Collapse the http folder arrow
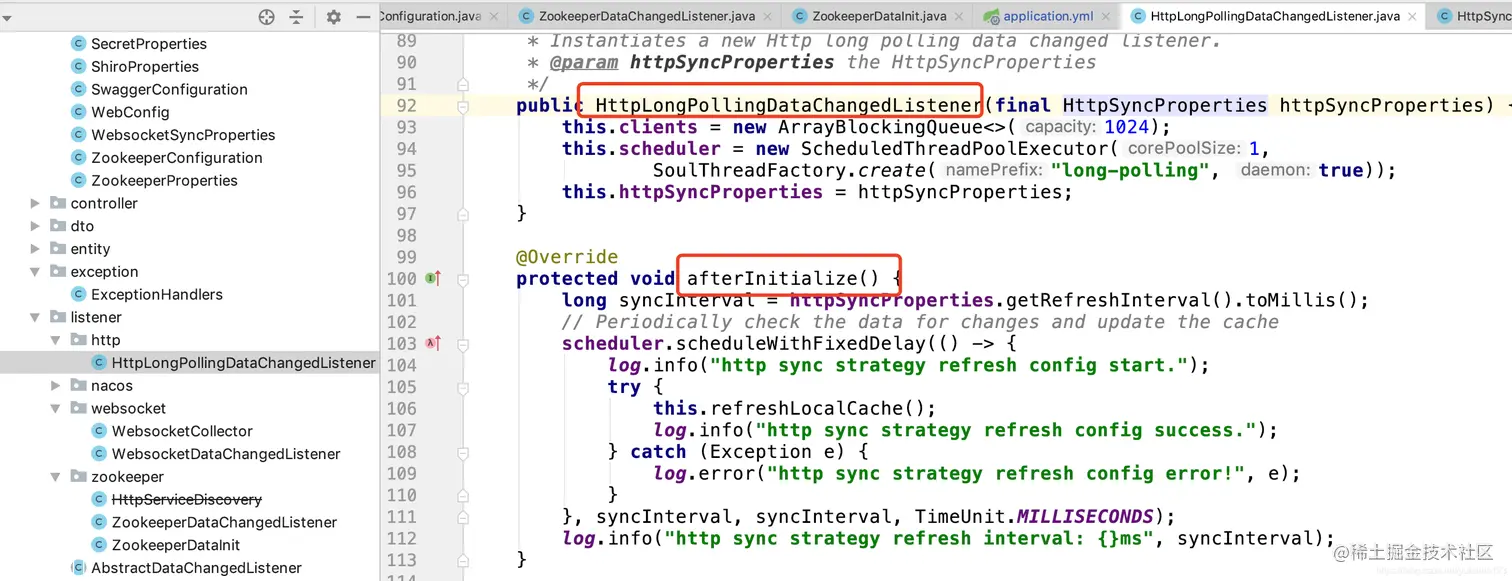Image resolution: width=1512 pixels, height=581 pixels. 56,340
